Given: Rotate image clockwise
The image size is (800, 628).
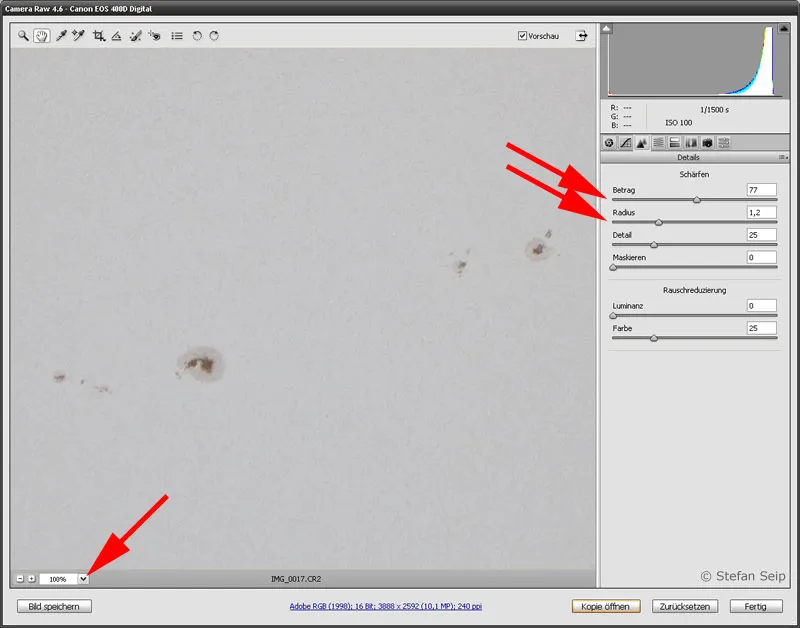Looking at the screenshot, I should 214,36.
